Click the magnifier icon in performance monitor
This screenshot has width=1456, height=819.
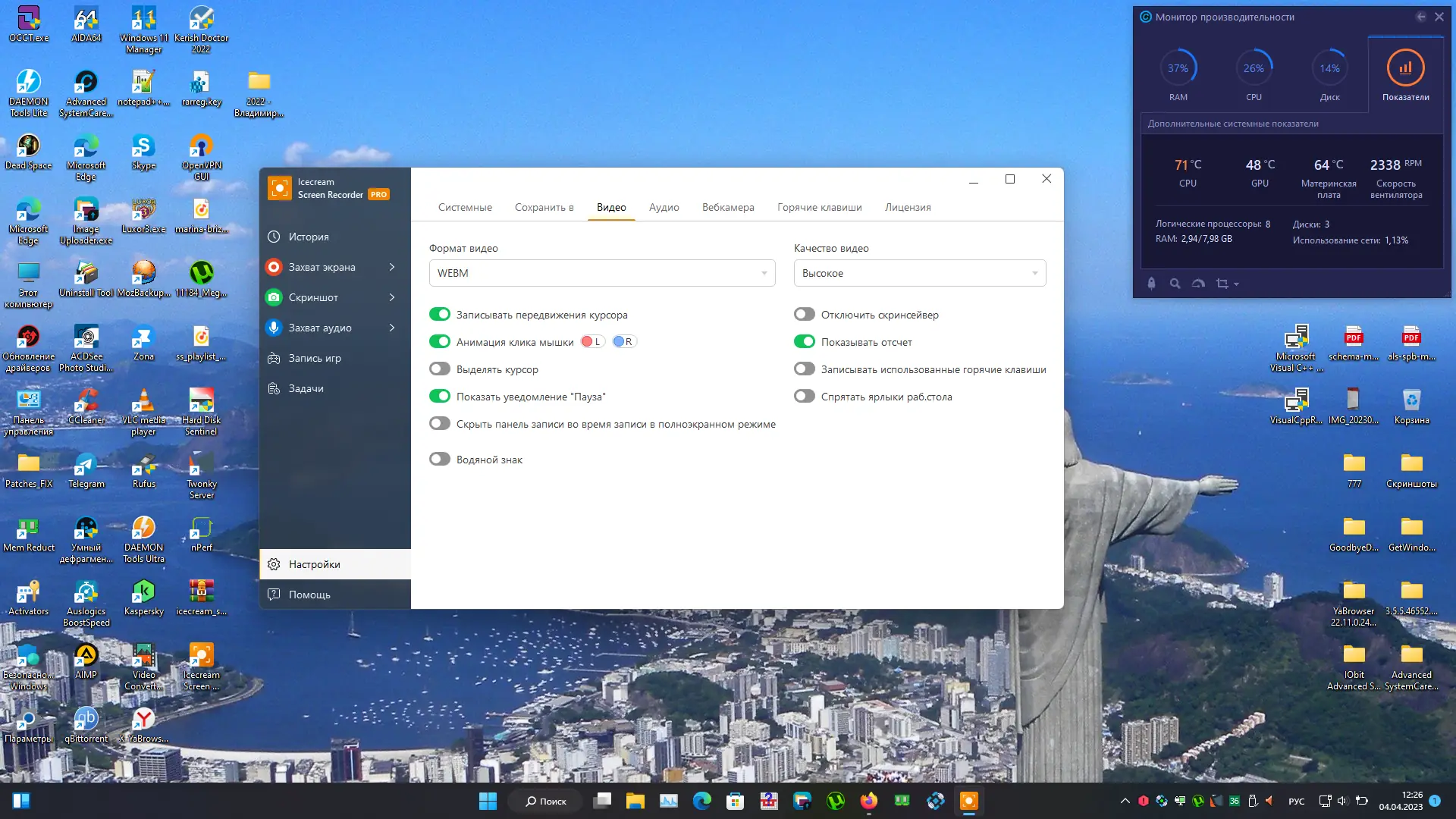pos(1175,284)
